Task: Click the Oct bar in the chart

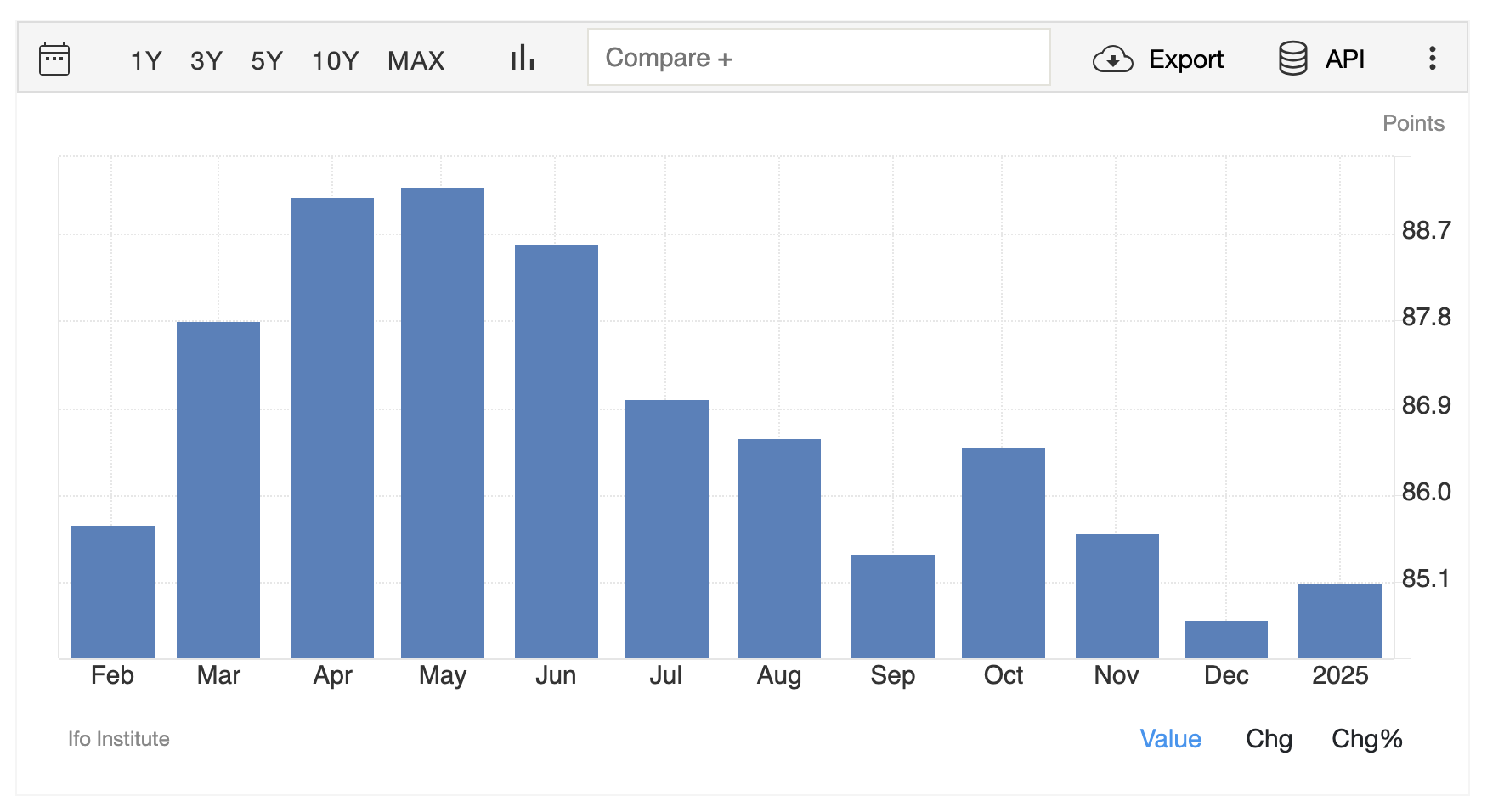Action: (x=1004, y=553)
